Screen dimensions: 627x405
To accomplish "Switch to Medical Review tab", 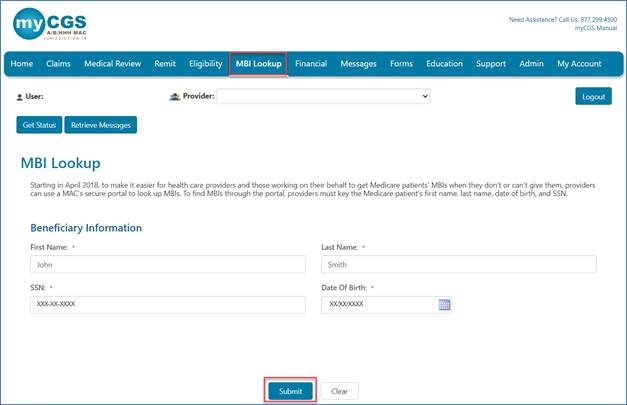I will pos(111,64).
